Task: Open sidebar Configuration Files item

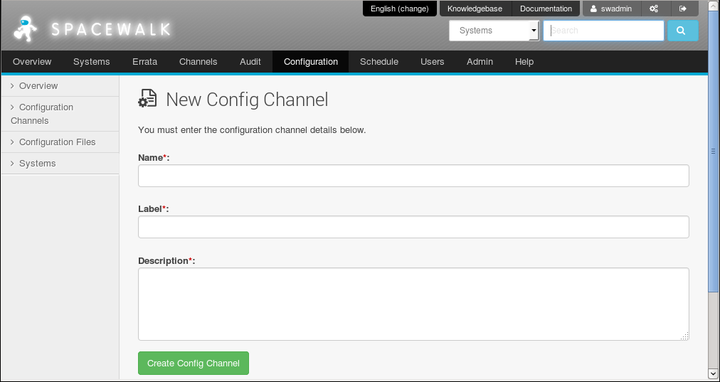Action: click(60, 142)
